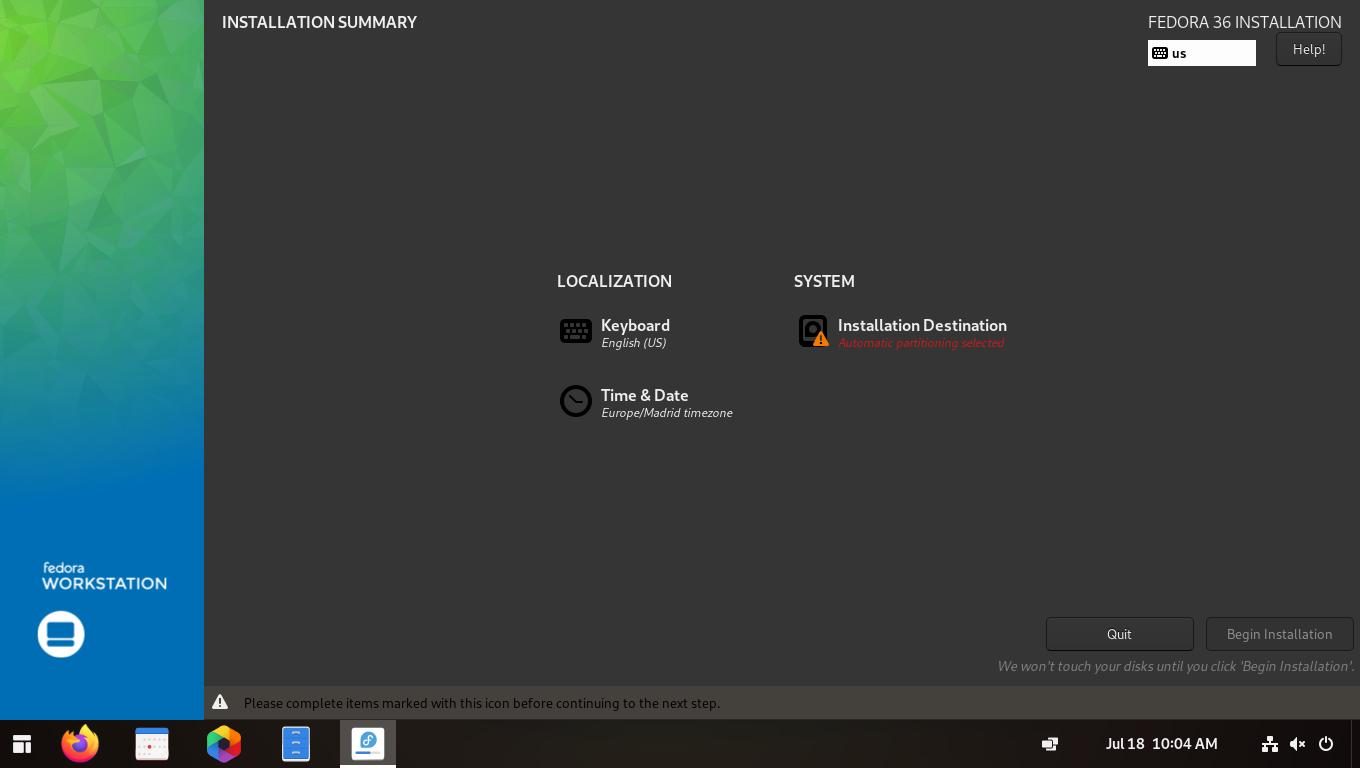Open the power menu tray icon
This screenshot has height=768, width=1360.
tap(1326, 744)
